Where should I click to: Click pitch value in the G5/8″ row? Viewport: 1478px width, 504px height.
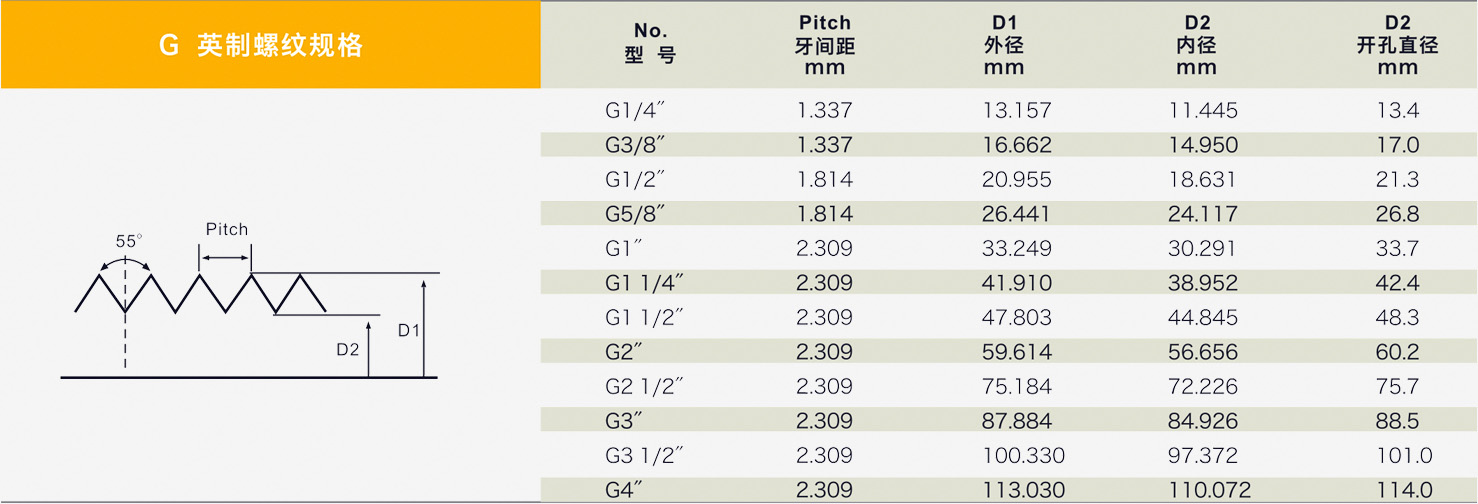(x=825, y=214)
